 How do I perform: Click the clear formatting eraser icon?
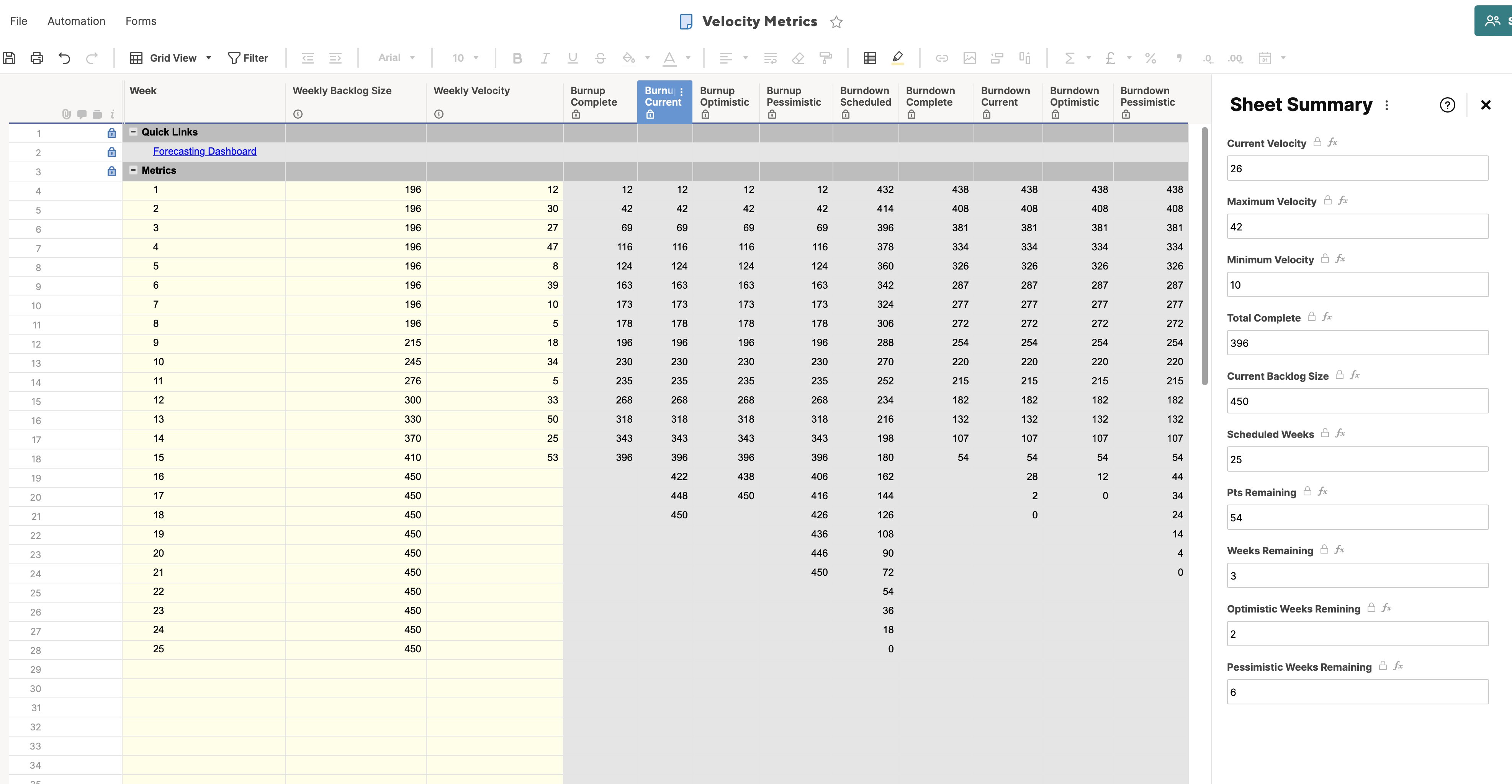click(x=798, y=58)
